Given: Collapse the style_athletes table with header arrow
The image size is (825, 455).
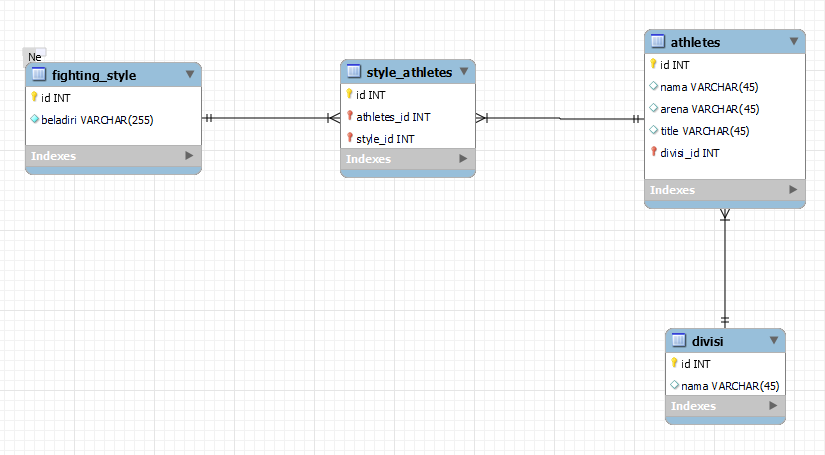Looking at the screenshot, I should coord(464,72).
